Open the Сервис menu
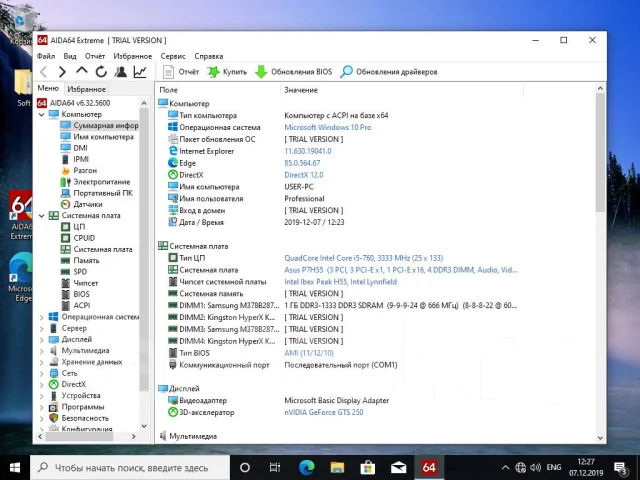The width and height of the screenshot is (640, 480). click(x=173, y=56)
